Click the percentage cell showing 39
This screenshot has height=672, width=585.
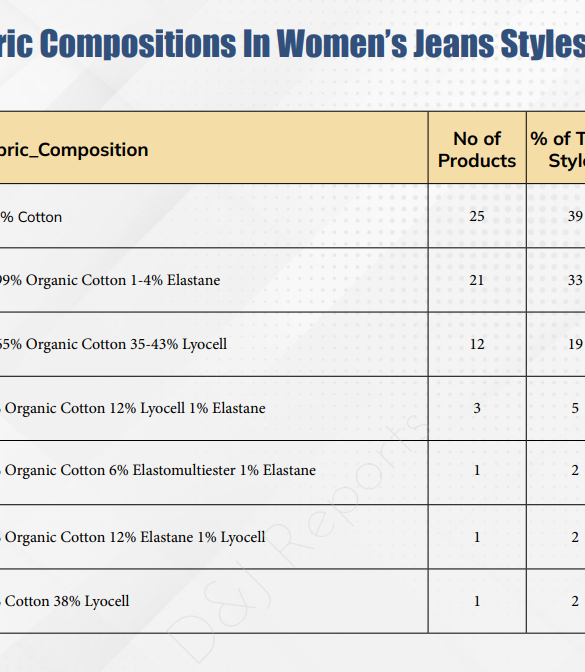click(556, 216)
